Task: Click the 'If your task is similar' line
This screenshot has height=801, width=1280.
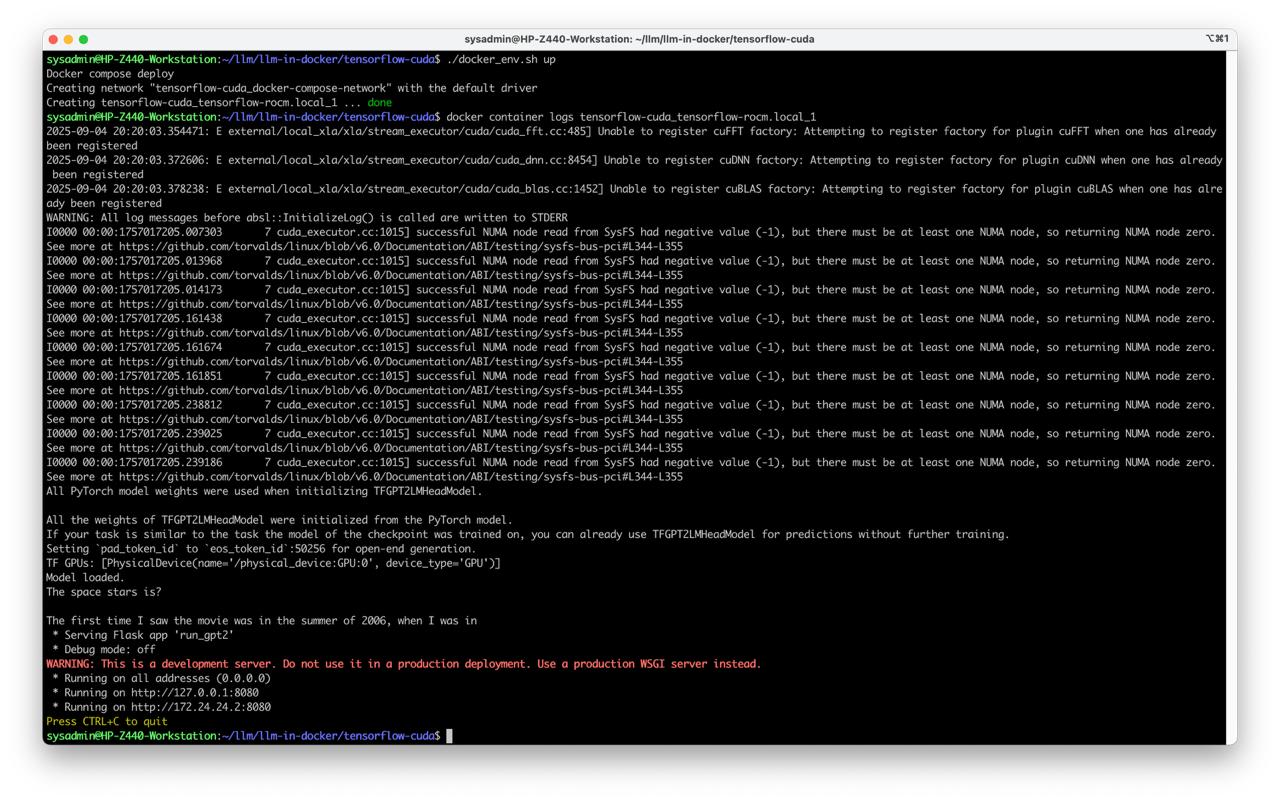Action: [528, 535]
